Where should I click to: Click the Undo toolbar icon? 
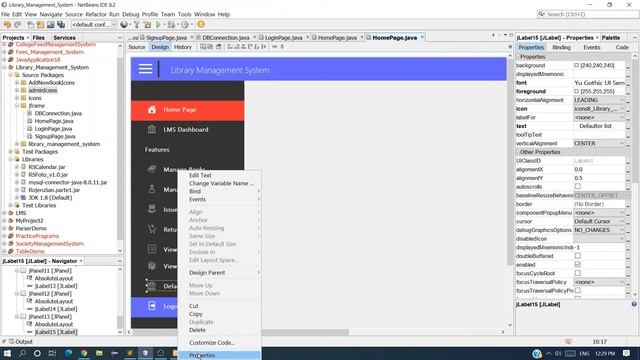[x=7, y=24]
